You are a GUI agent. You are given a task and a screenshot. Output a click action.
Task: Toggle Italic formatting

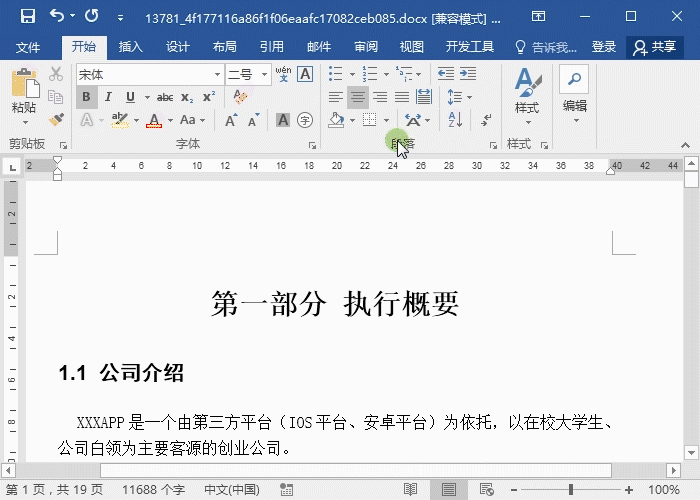click(x=109, y=97)
